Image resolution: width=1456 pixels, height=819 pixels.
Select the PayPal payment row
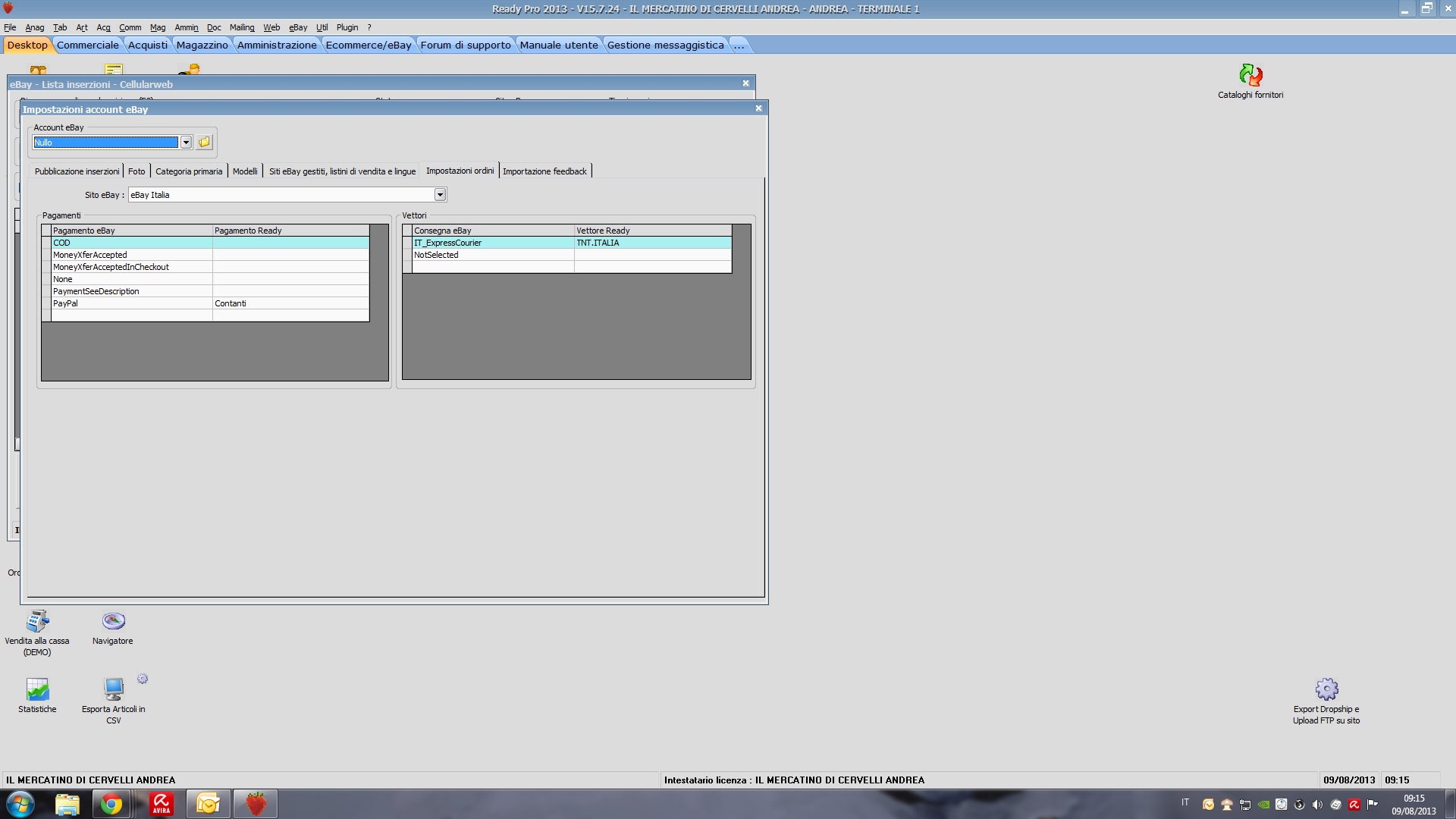point(129,303)
